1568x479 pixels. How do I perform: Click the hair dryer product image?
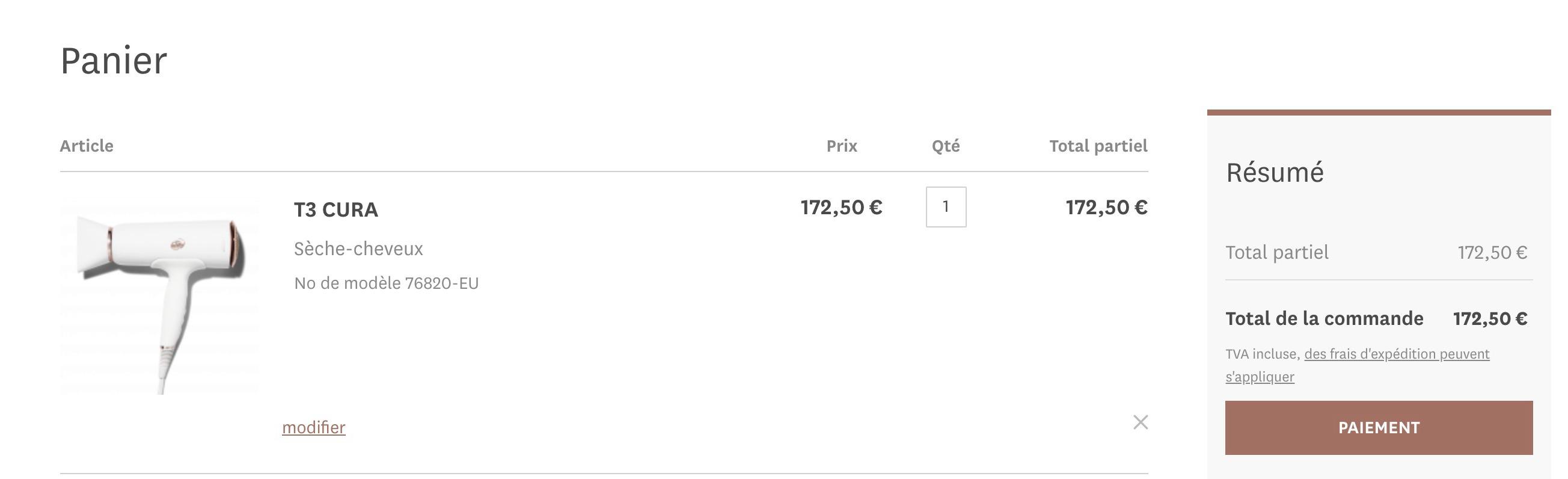[159, 298]
